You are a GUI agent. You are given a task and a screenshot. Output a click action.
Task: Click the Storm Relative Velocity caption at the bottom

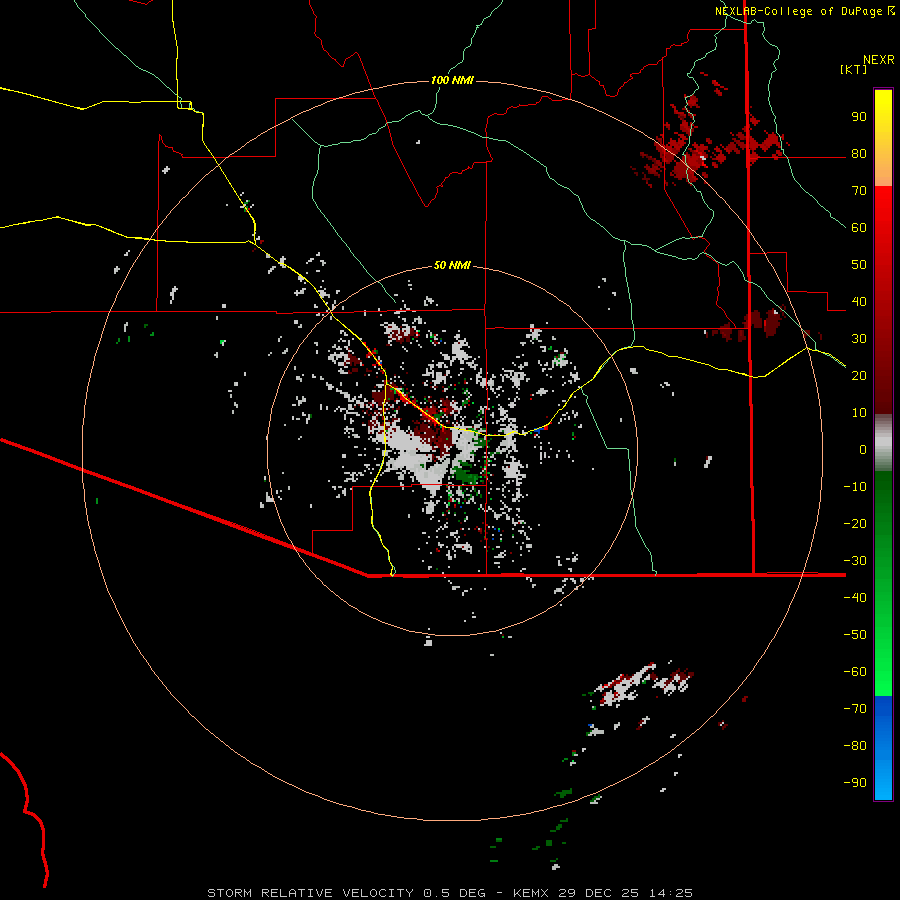pos(450,893)
